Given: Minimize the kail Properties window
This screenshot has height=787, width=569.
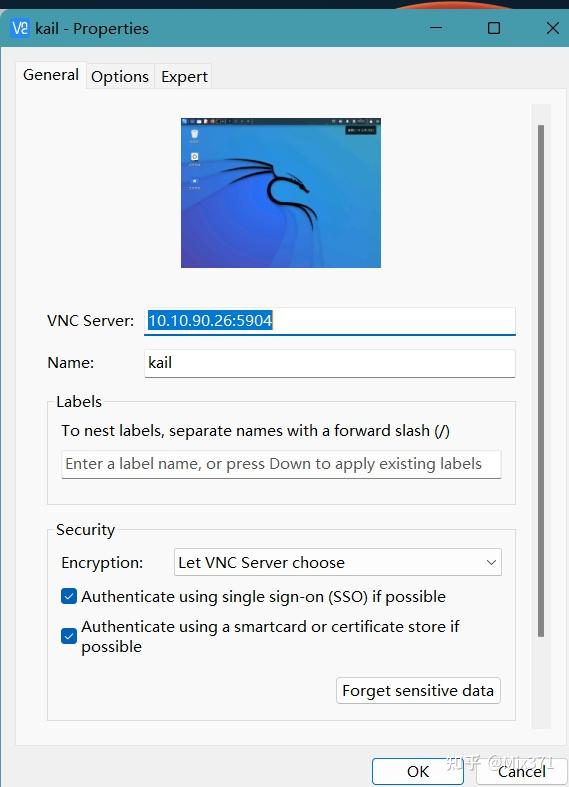Looking at the screenshot, I should coord(436,28).
